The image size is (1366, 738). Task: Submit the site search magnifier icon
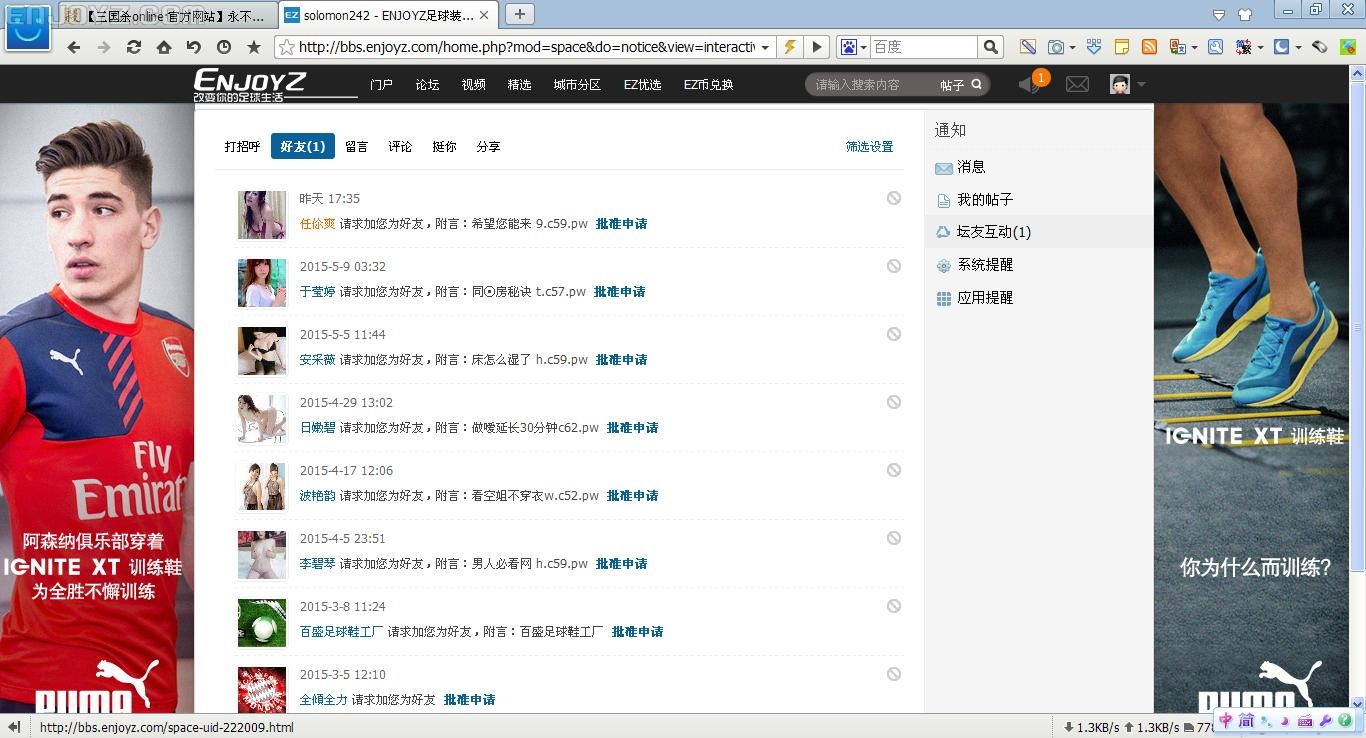[x=977, y=85]
